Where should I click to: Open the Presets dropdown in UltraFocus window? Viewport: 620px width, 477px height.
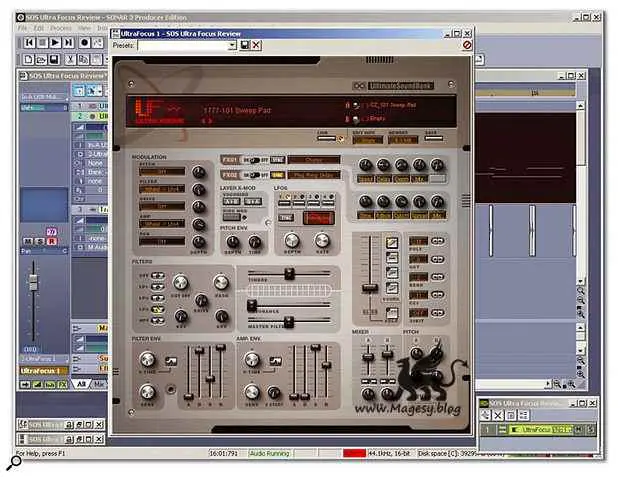(x=232, y=45)
